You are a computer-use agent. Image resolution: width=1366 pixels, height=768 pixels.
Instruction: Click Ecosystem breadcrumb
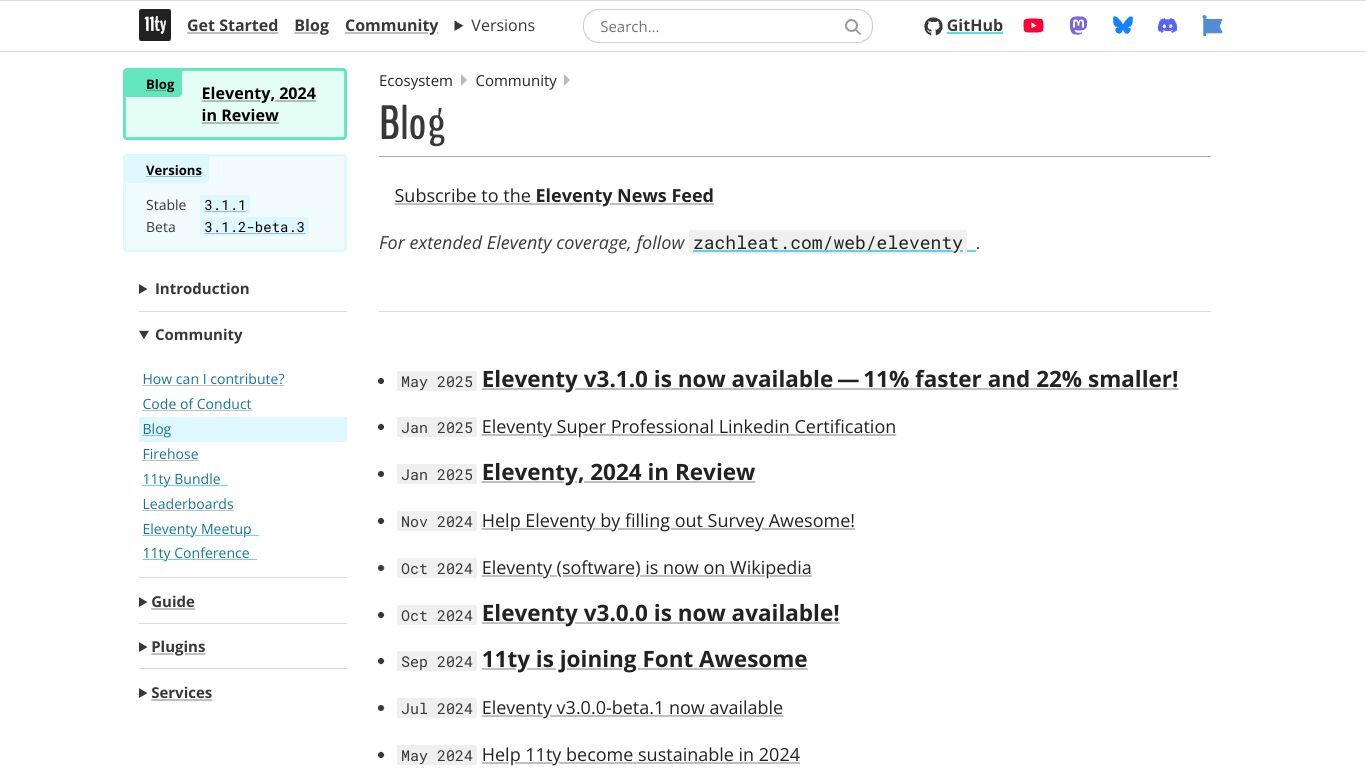click(416, 80)
